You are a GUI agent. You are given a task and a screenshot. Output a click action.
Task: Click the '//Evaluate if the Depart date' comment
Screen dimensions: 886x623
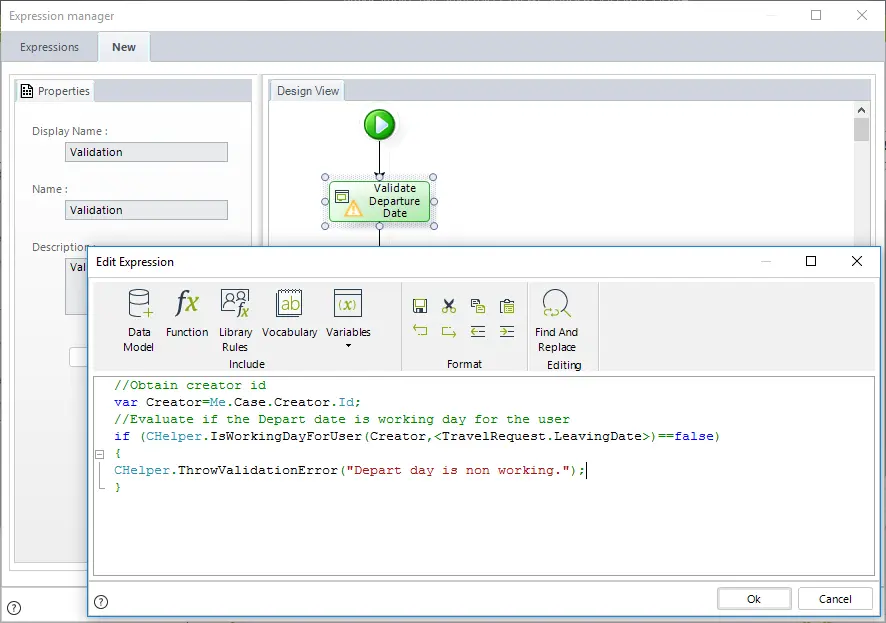point(342,419)
